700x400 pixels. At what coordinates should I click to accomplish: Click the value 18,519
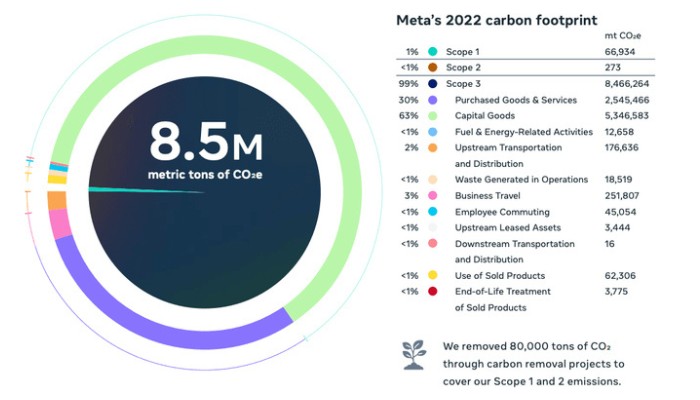tap(618, 179)
